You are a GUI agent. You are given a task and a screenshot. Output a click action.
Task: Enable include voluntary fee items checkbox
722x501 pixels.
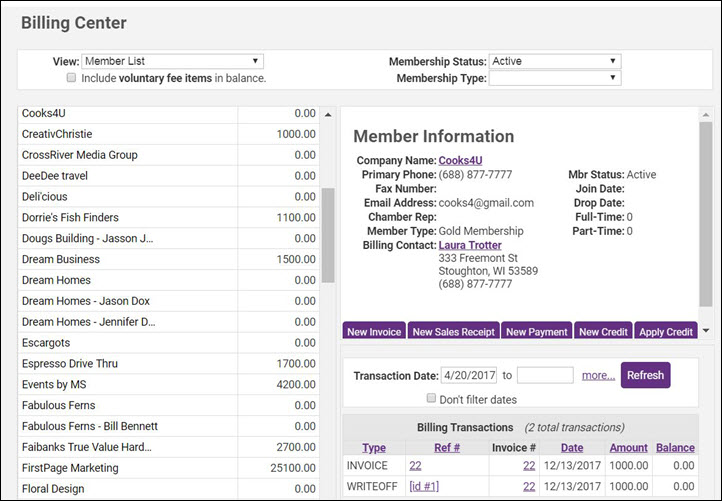coord(71,78)
